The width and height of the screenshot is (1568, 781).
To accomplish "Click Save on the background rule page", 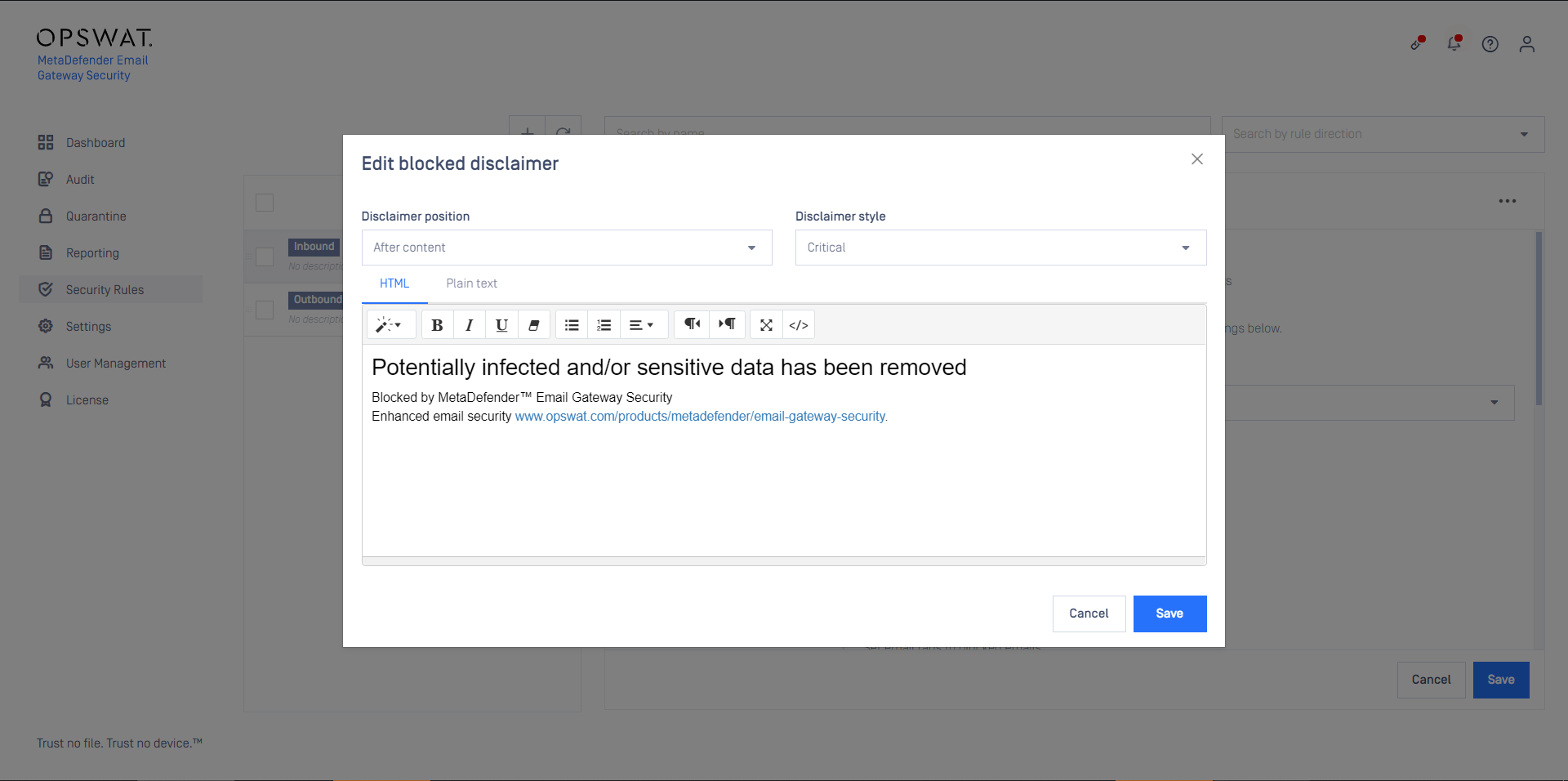I will click(x=1501, y=680).
